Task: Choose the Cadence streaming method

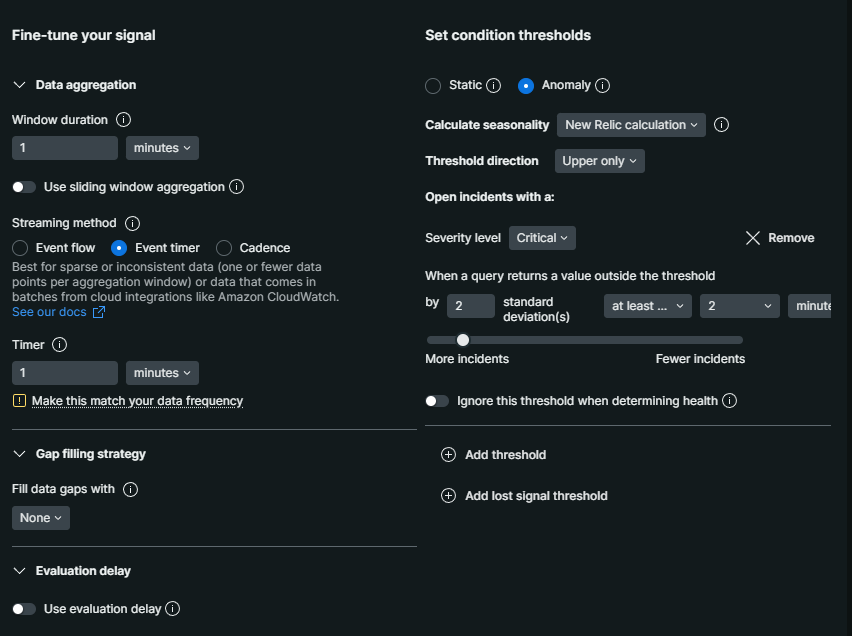Action: point(224,248)
